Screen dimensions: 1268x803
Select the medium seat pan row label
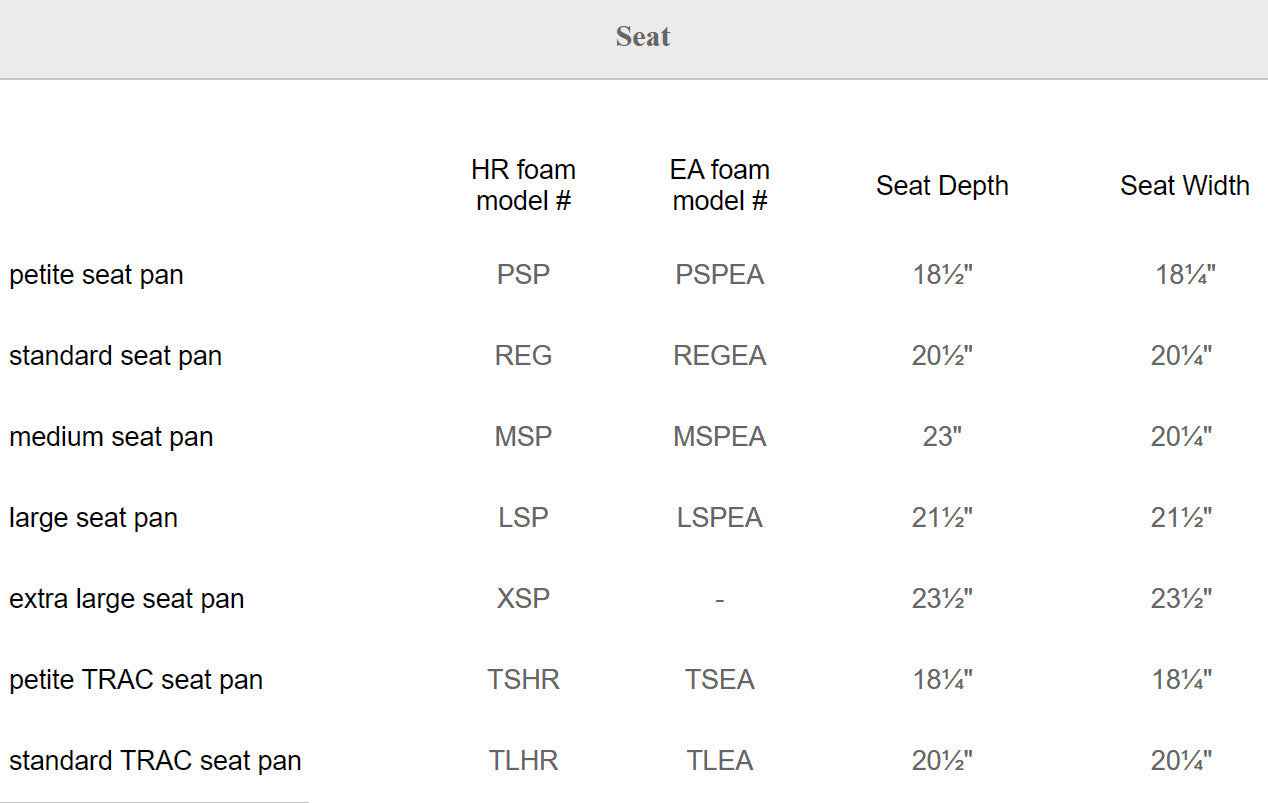coord(111,437)
